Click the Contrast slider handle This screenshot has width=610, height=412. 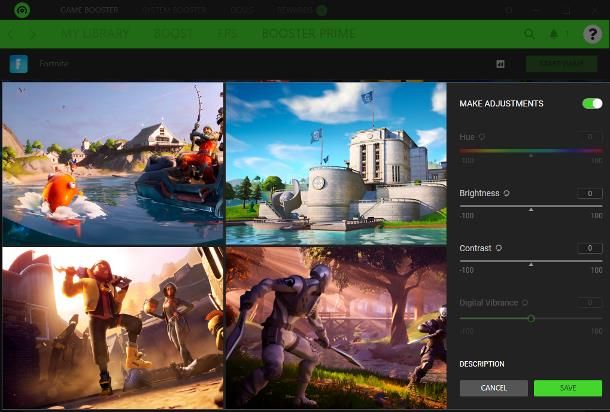pyautogui.click(x=531, y=265)
